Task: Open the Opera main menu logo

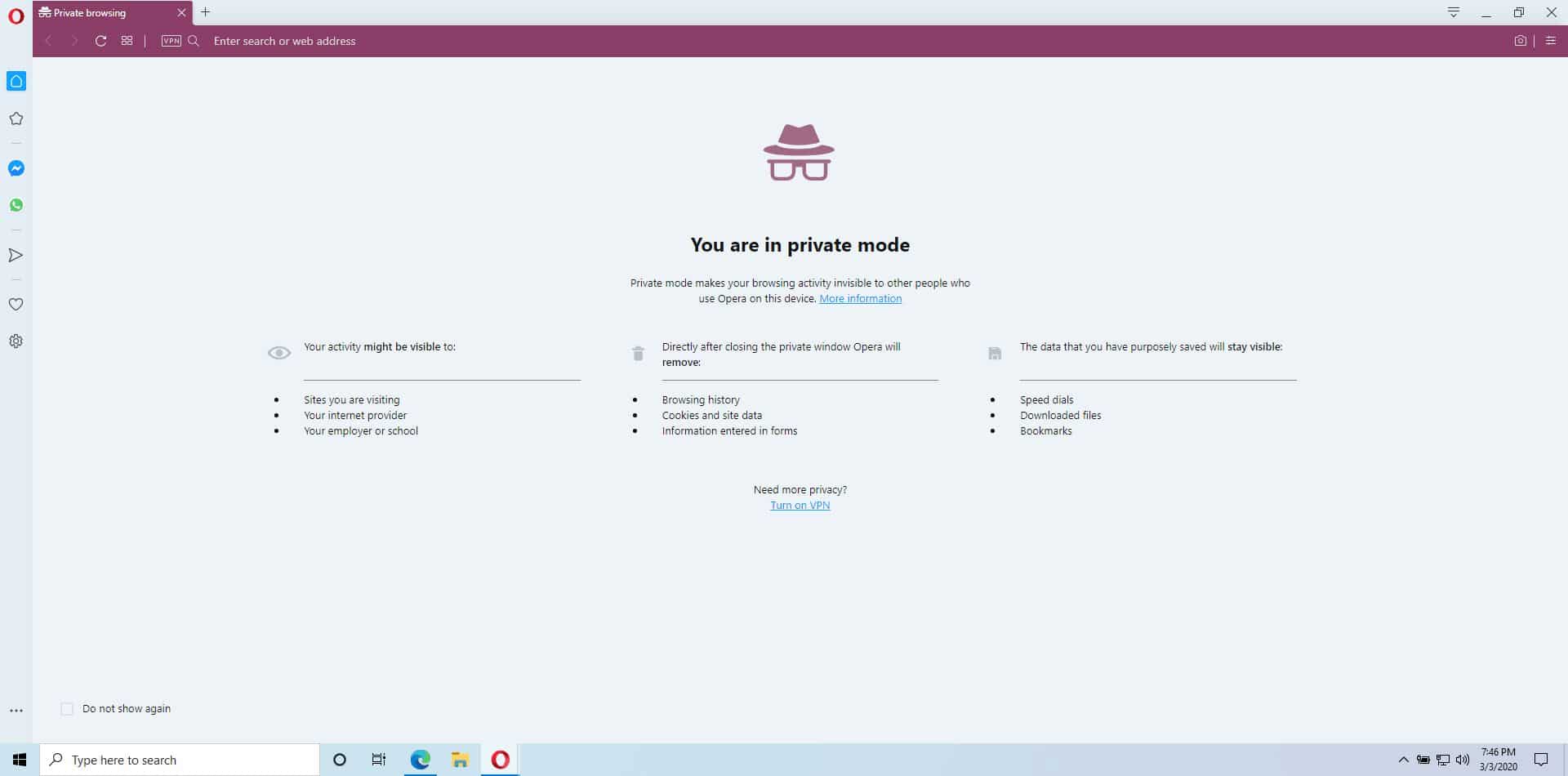Action: tap(16, 16)
